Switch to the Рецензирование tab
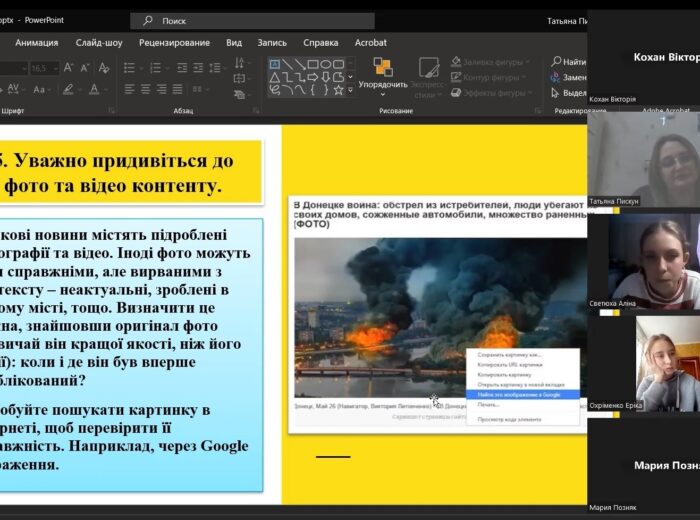Image resolution: width=700 pixels, height=520 pixels. (x=174, y=43)
